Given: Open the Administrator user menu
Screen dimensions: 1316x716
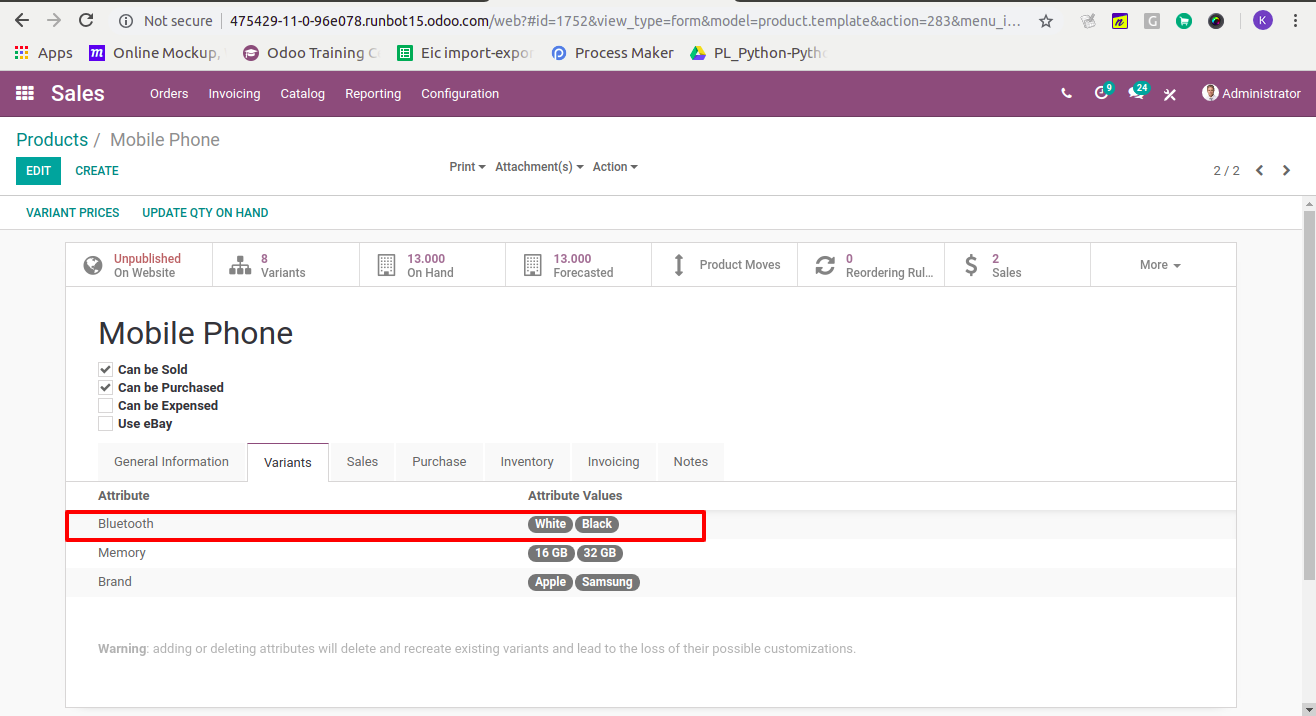Looking at the screenshot, I should [x=1251, y=93].
